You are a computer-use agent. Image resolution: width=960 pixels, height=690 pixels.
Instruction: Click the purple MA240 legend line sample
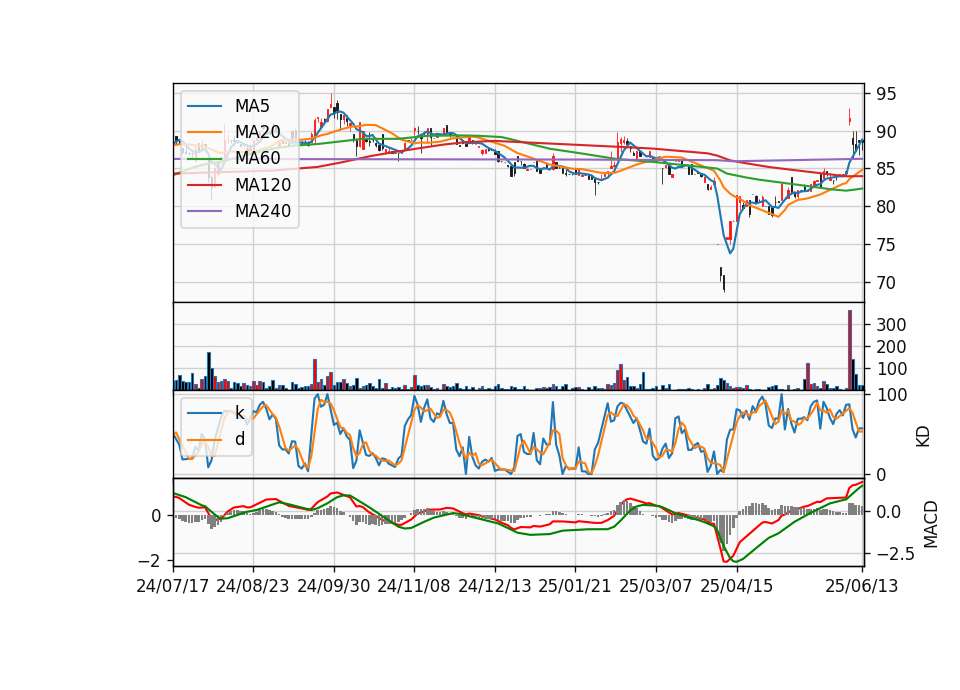pos(204,211)
